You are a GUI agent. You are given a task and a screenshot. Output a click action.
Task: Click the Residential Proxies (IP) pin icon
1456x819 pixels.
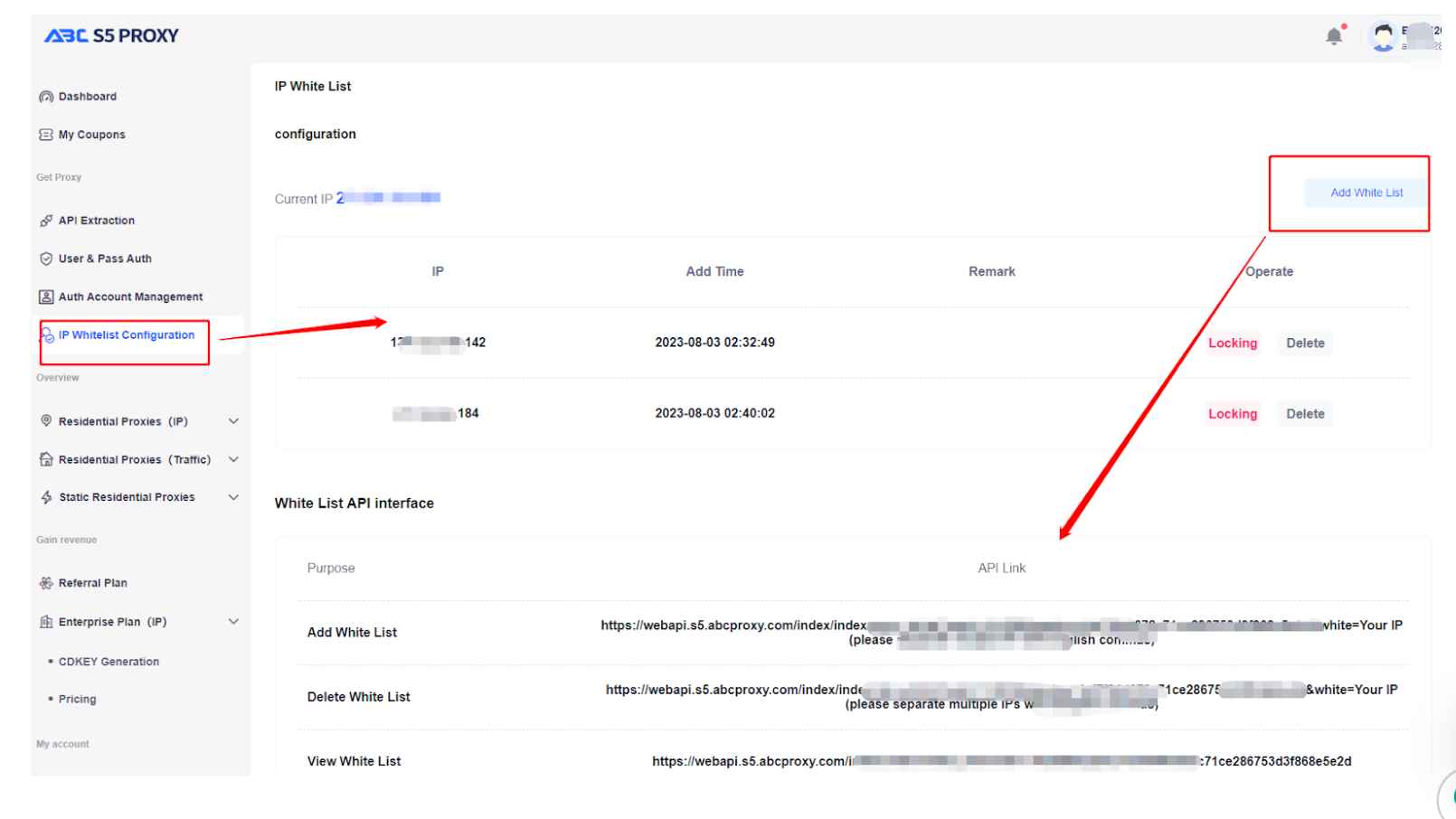(46, 421)
